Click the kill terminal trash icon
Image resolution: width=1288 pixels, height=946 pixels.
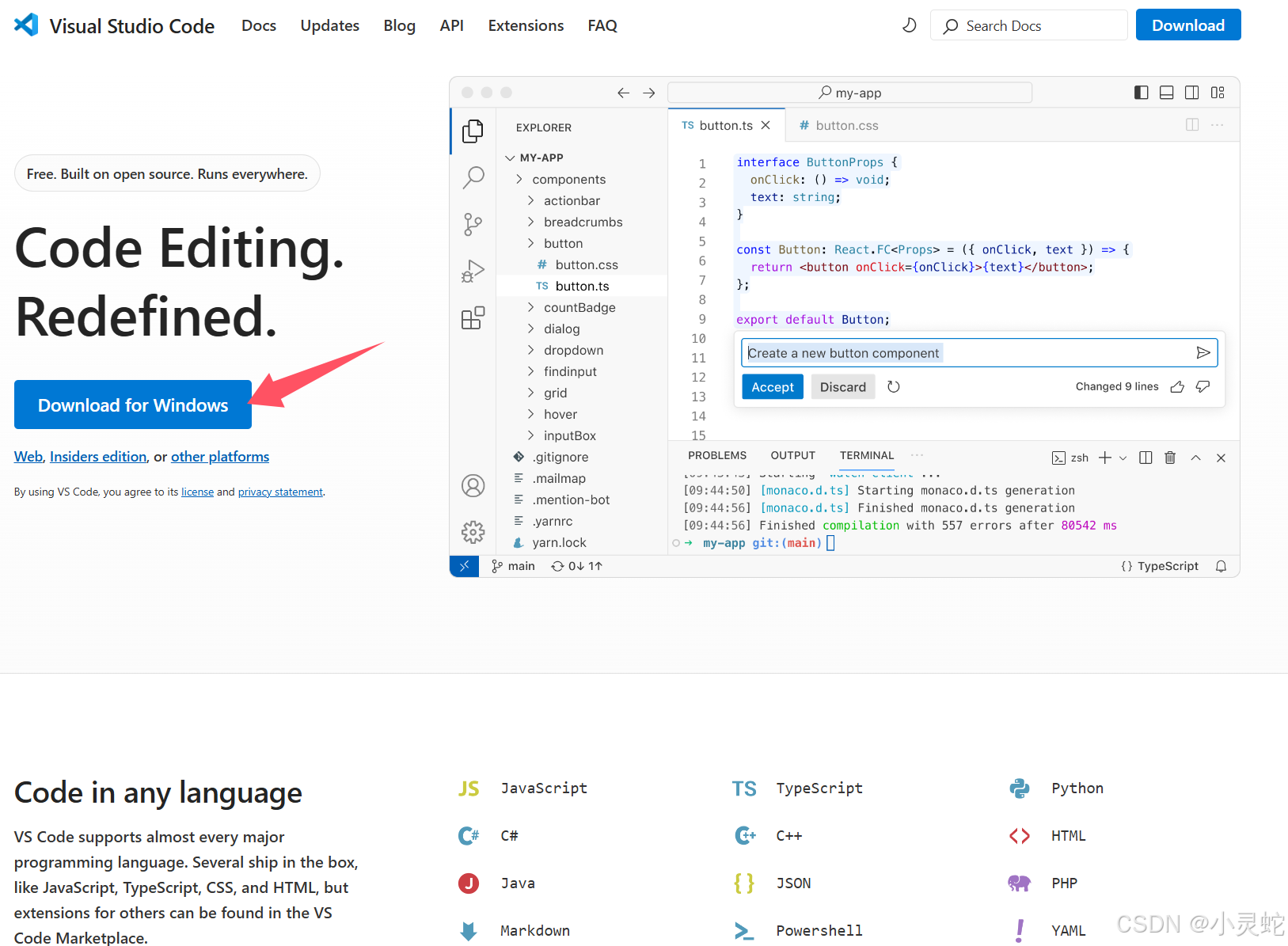click(1170, 458)
